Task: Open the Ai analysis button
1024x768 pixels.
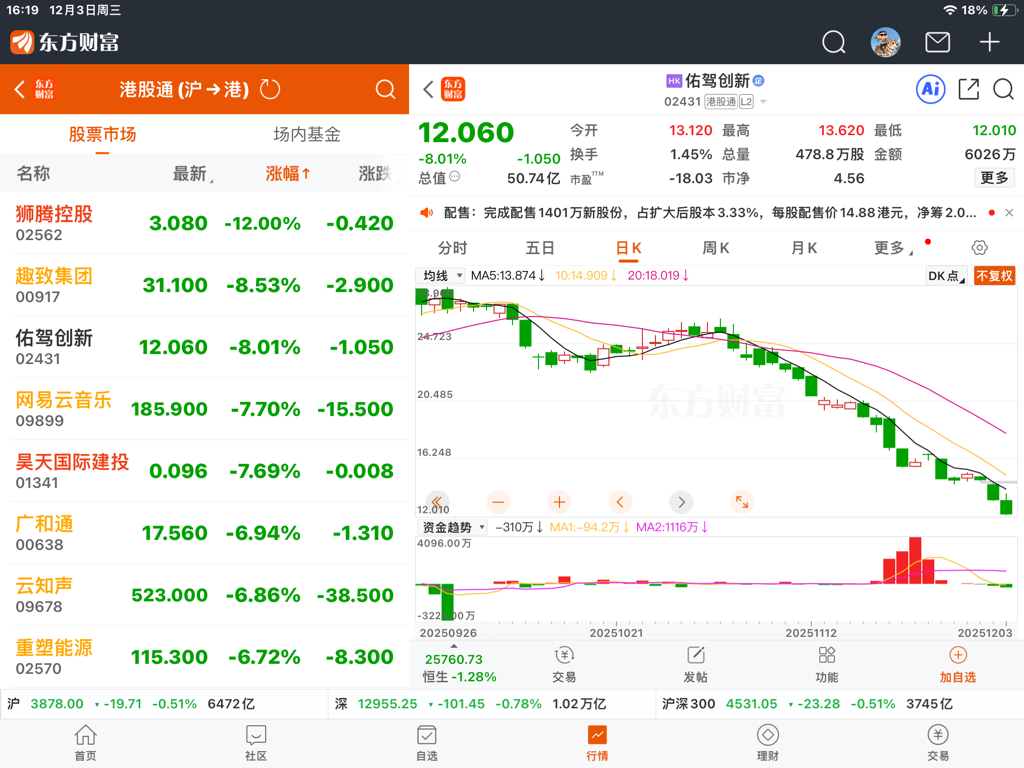Action: point(931,89)
